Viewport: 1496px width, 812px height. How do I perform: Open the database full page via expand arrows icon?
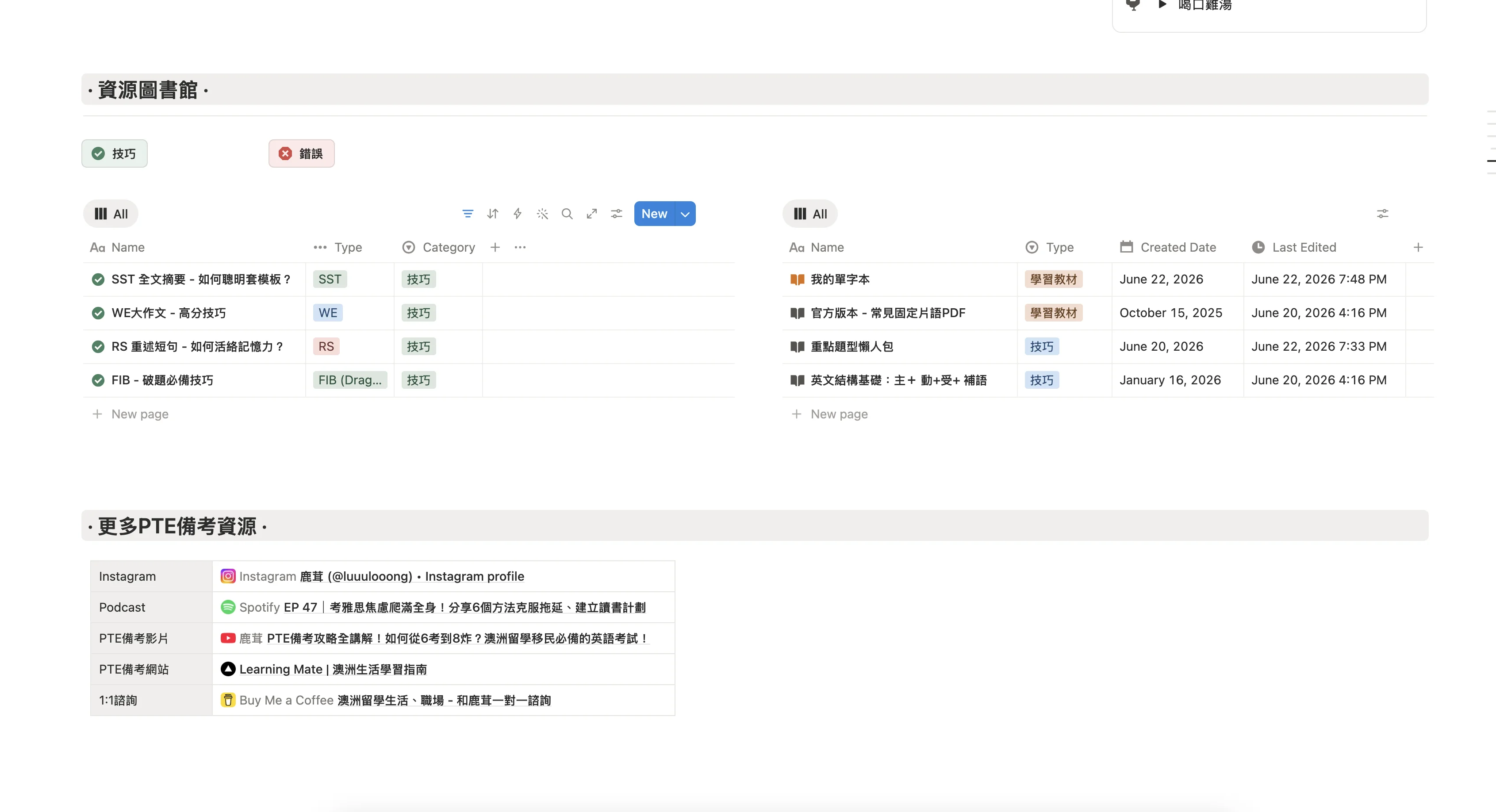pyautogui.click(x=592, y=214)
